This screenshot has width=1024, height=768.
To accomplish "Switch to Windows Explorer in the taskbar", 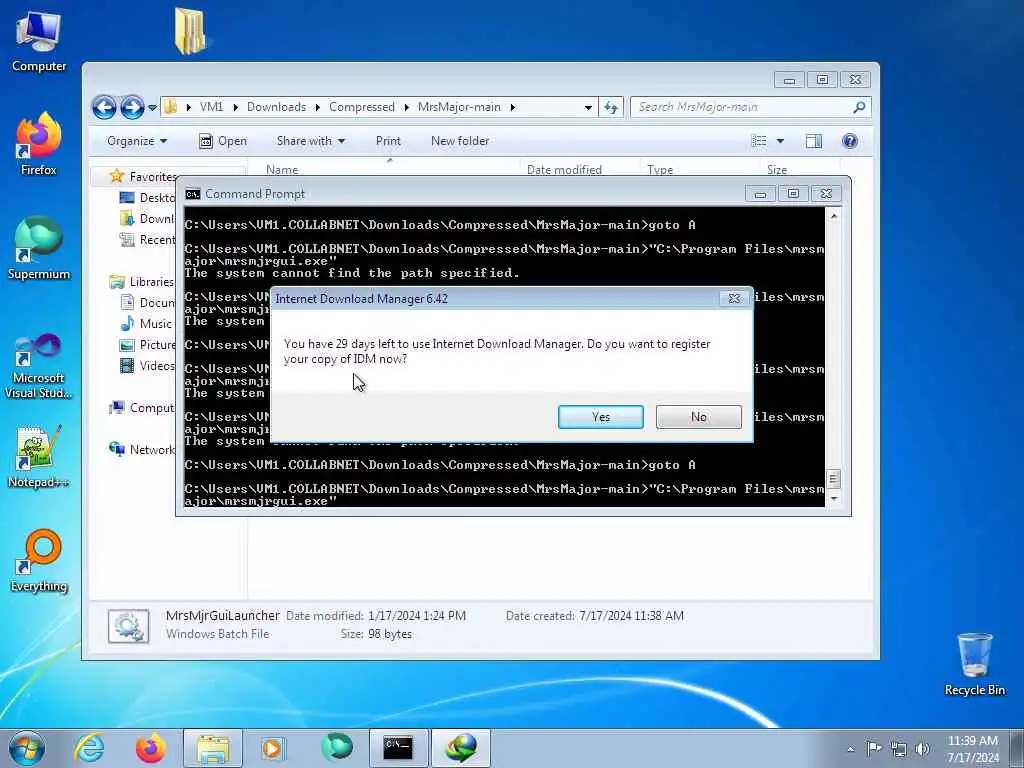I will pyautogui.click(x=213, y=748).
